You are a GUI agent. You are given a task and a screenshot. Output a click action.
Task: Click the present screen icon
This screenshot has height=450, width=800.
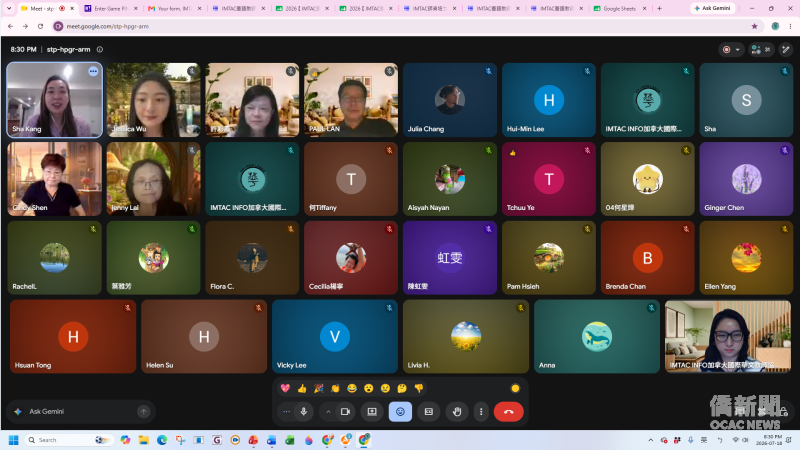[372, 412]
